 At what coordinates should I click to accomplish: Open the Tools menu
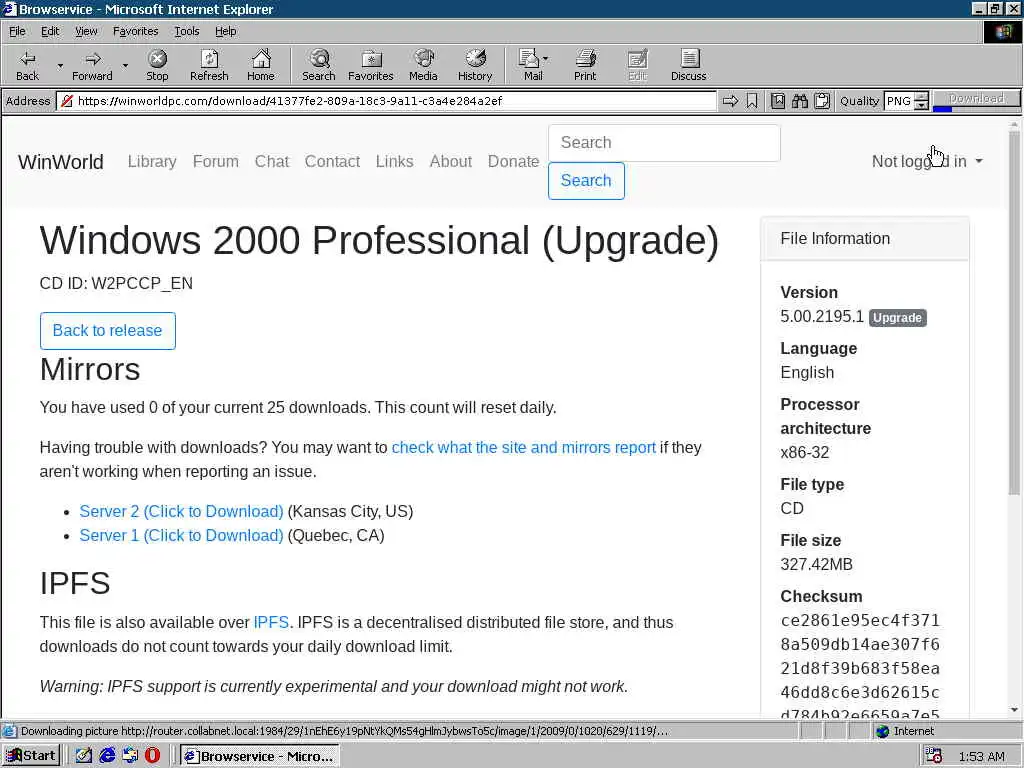tap(186, 31)
